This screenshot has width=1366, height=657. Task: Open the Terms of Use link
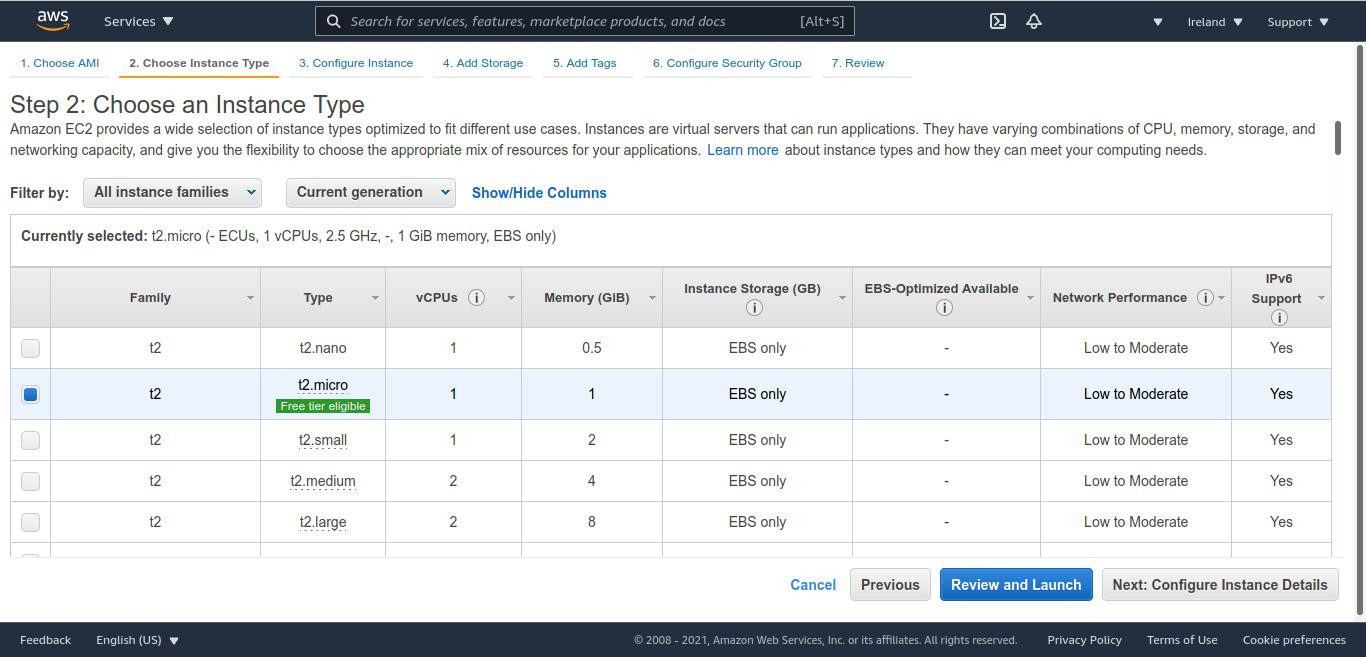pyautogui.click(x=1182, y=640)
